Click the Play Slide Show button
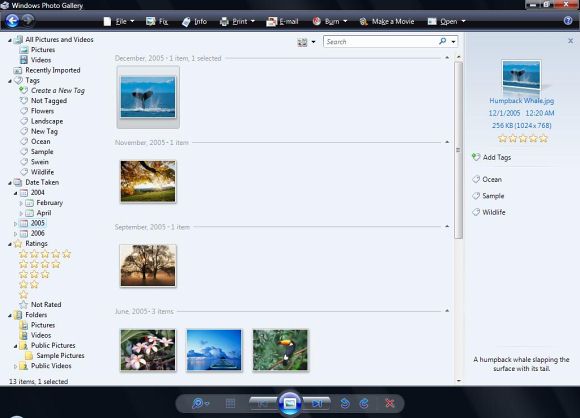Viewport: 580px width, 418px height. 290,403
